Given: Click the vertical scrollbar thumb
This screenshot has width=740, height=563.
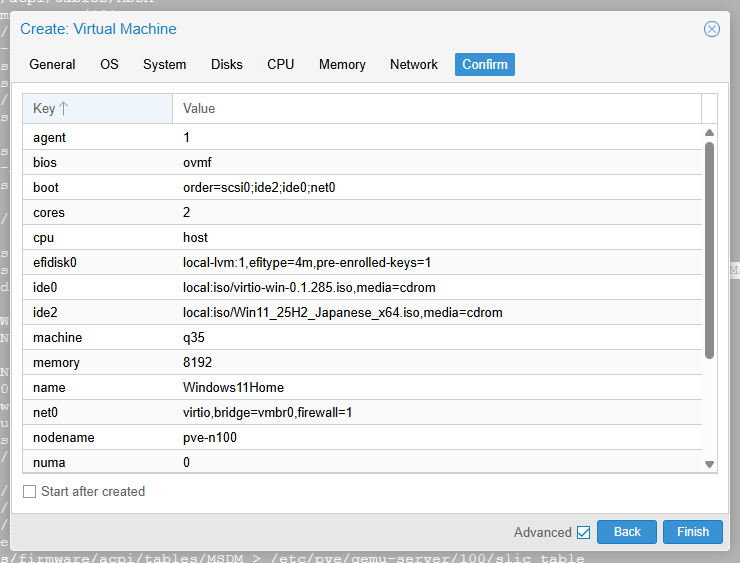Looking at the screenshot, I should 709,250.
